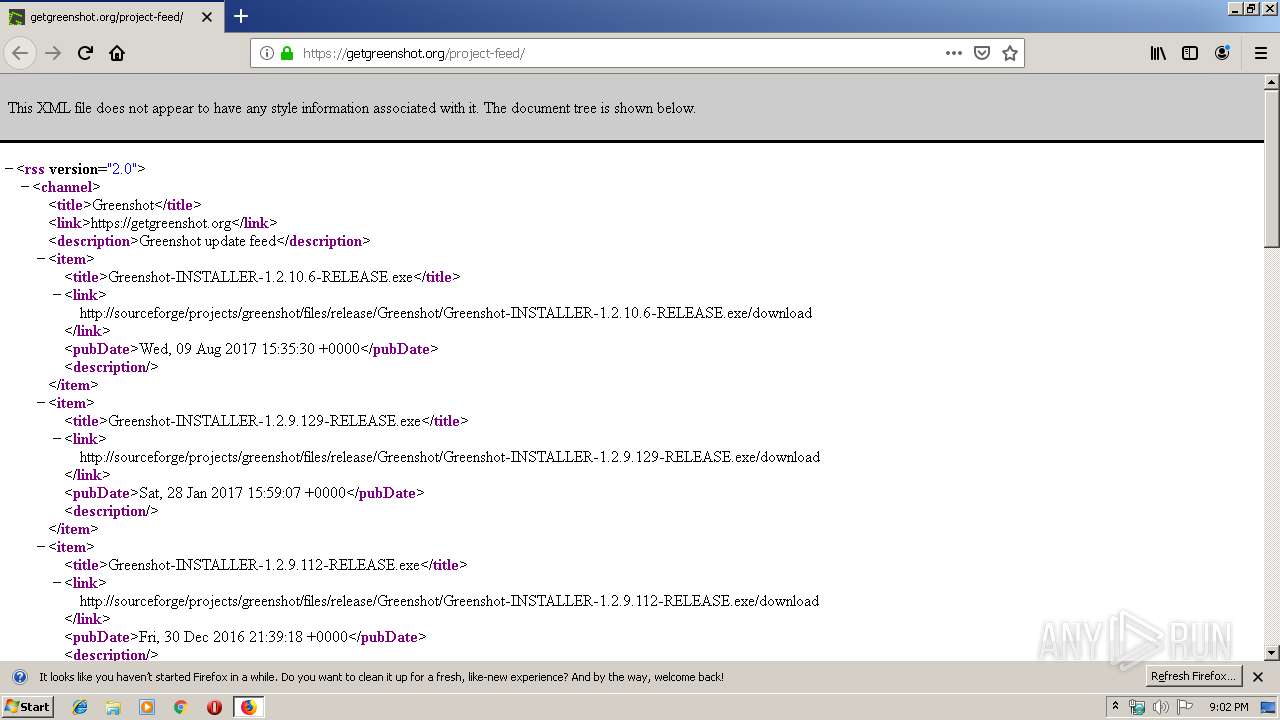Launch Google Chrome from the taskbar
This screenshot has width=1280, height=720.
tap(181, 707)
